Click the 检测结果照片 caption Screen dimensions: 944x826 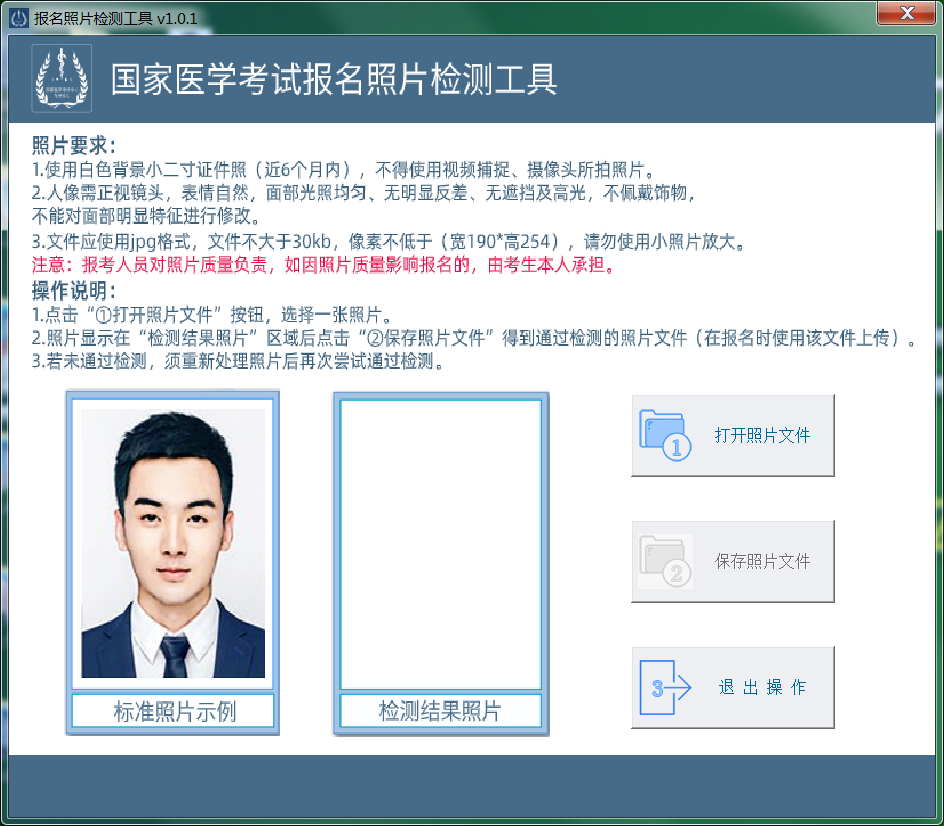tap(441, 711)
